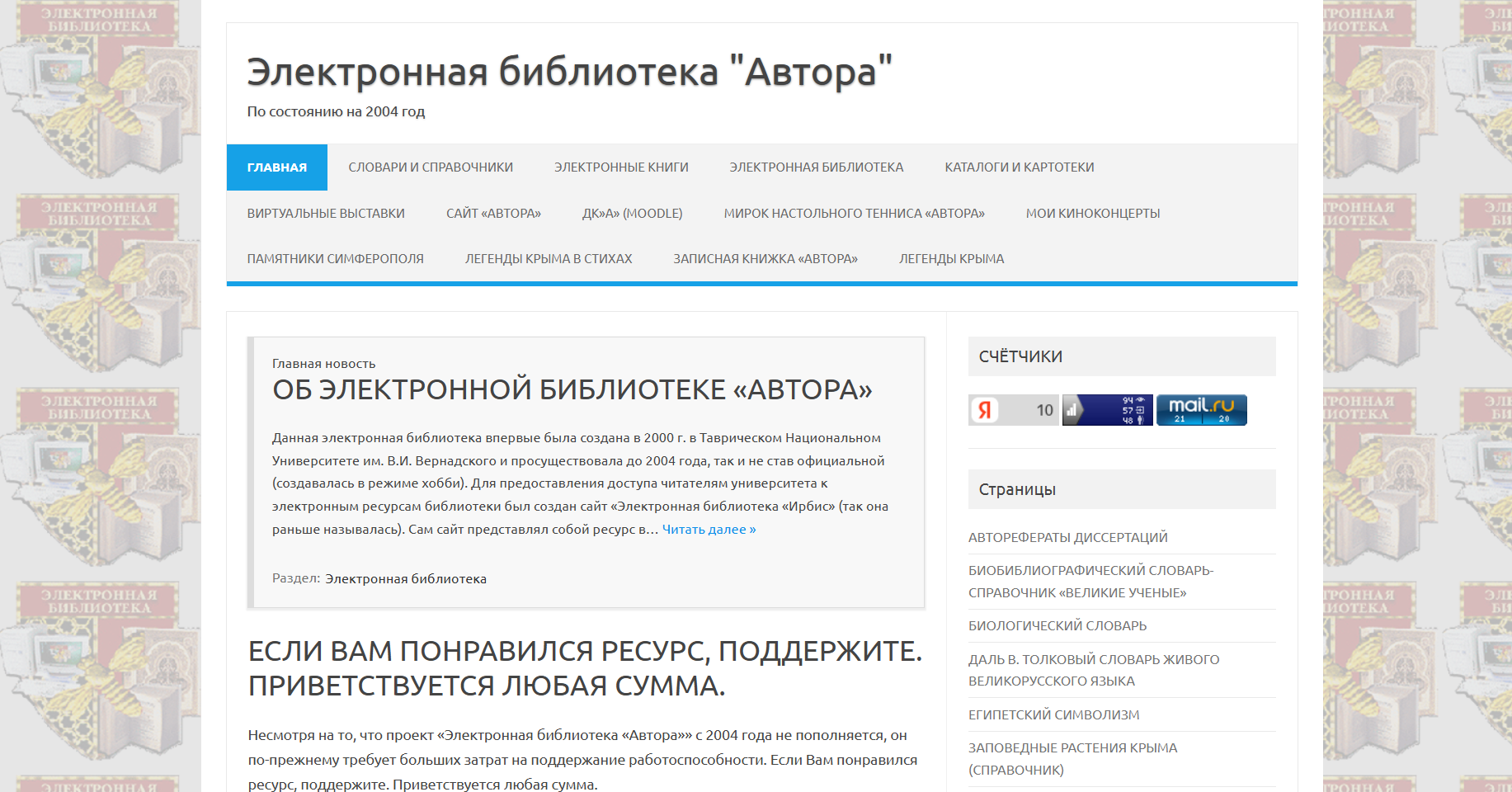The width and height of the screenshot is (1512, 792).
Task: Open the ЛЕГЕНДЫ КРЫМА menu item
Action: (x=952, y=259)
